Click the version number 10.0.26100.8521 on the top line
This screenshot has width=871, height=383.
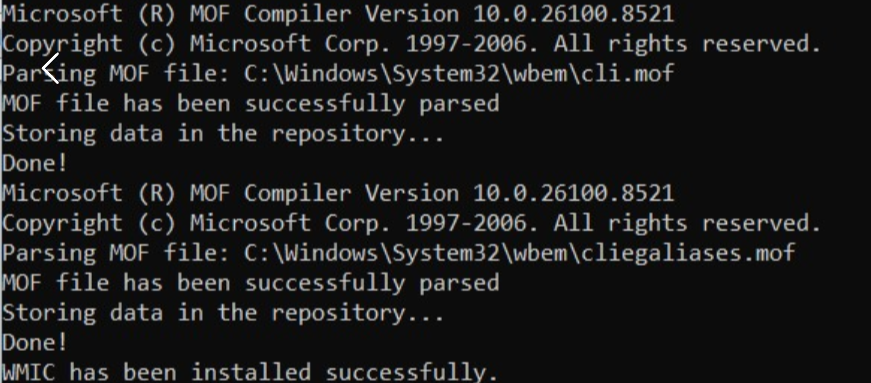click(x=574, y=14)
